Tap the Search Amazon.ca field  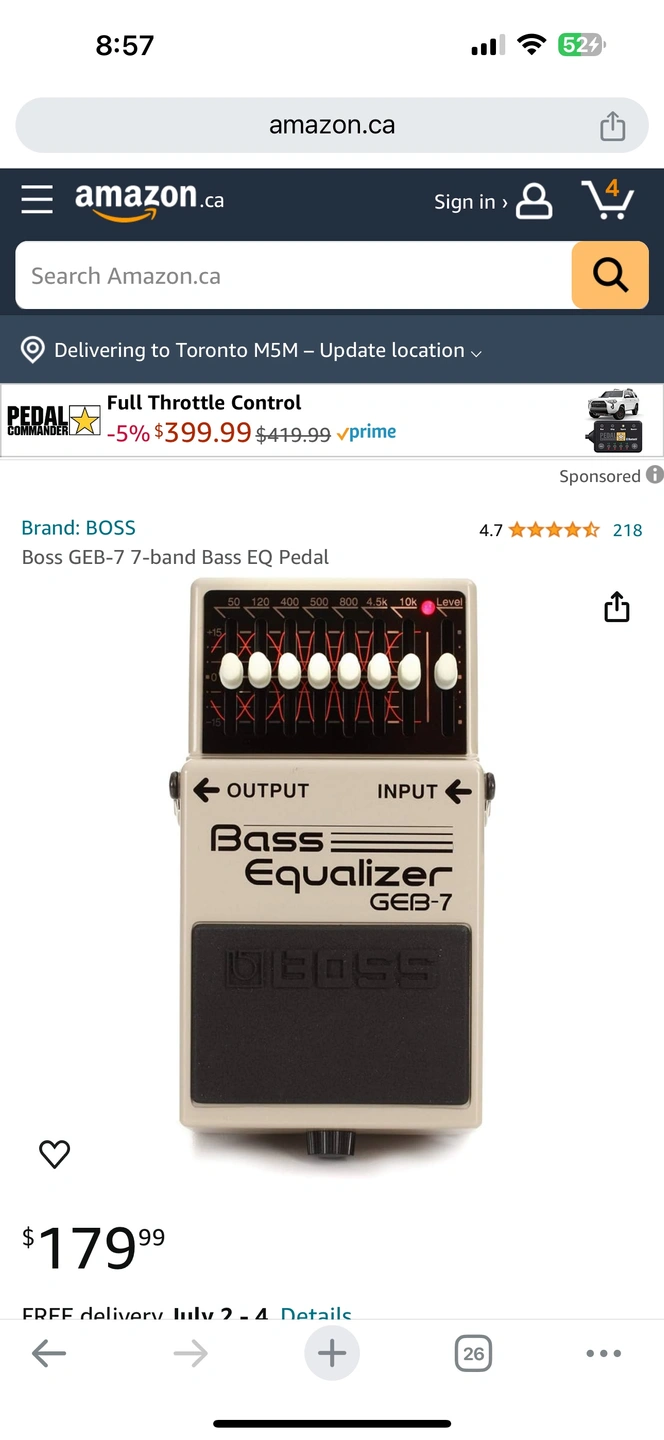pos(293,275)
